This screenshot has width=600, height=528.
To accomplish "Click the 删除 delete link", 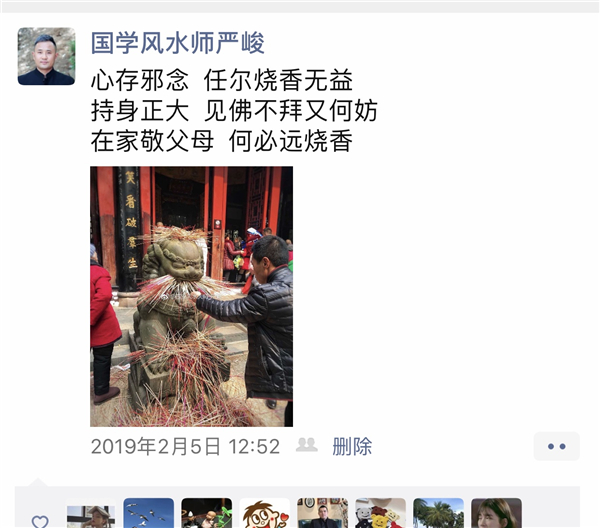I will 352,447.
